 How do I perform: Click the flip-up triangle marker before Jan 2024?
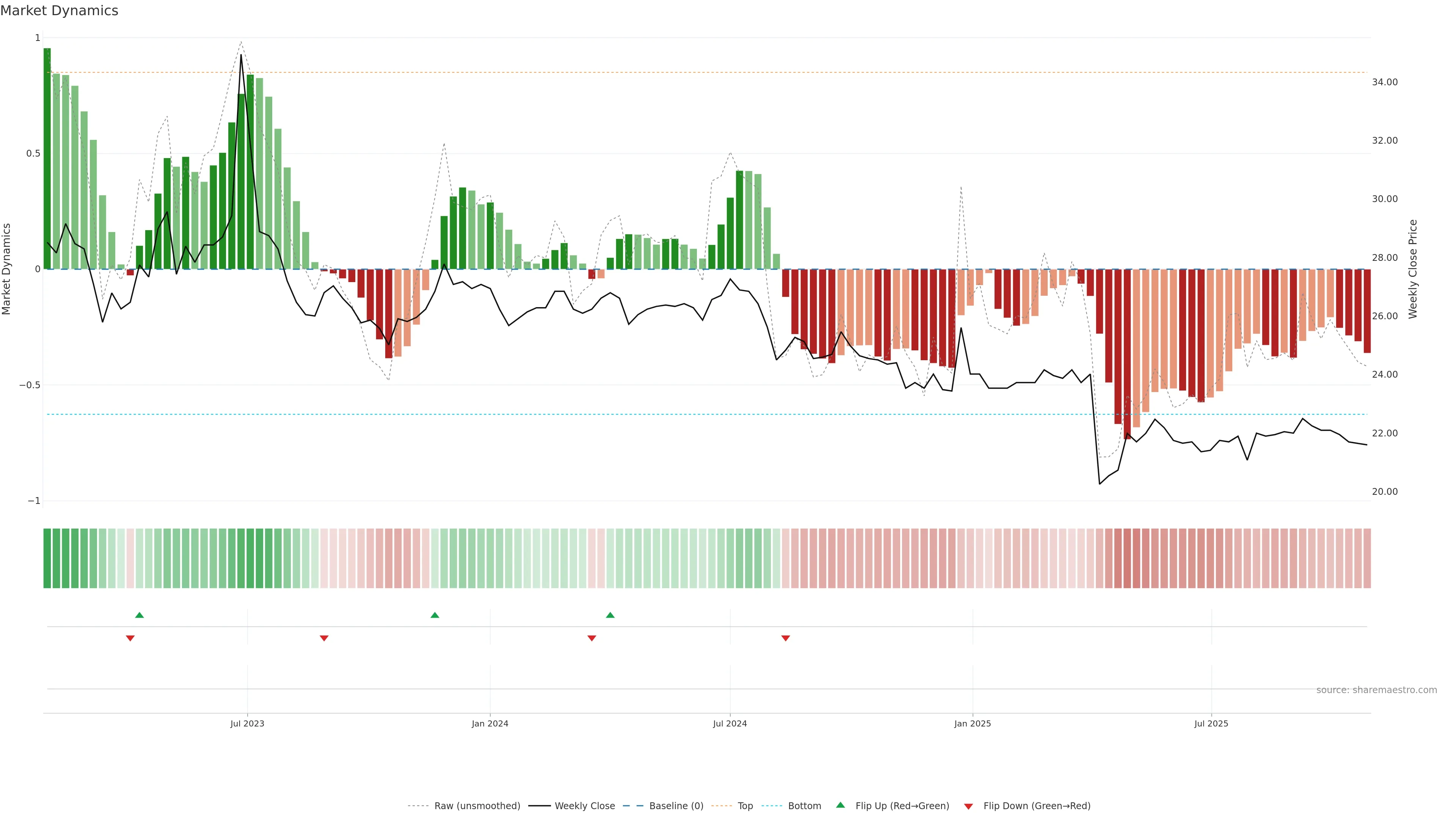tap(435, 615)
